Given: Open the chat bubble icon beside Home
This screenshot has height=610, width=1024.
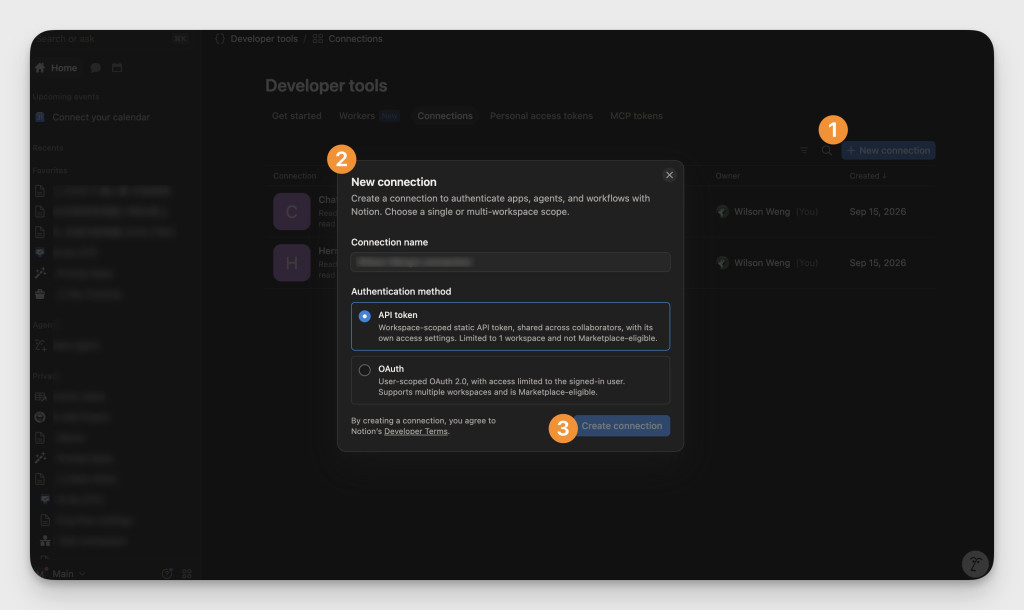Looking at the screenshot, I should pyautogui.click(x=95, y=68).
